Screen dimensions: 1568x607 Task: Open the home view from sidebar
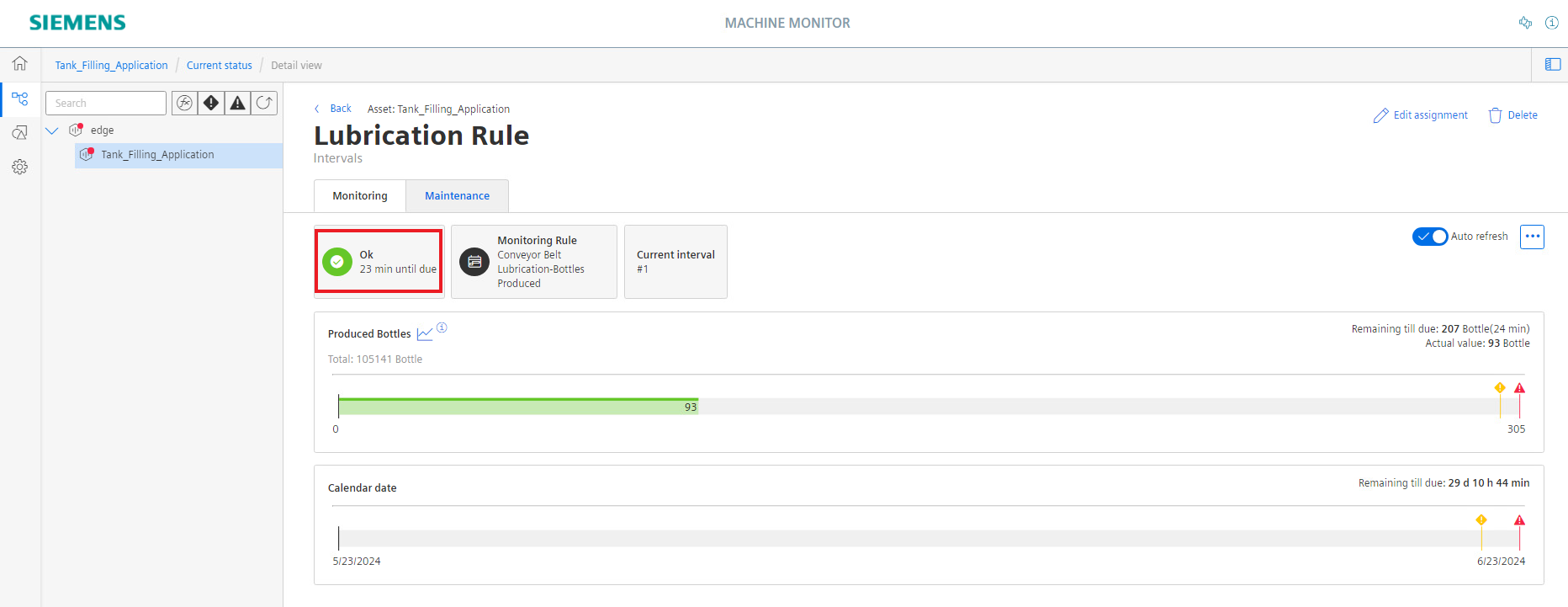coord(19,63)
